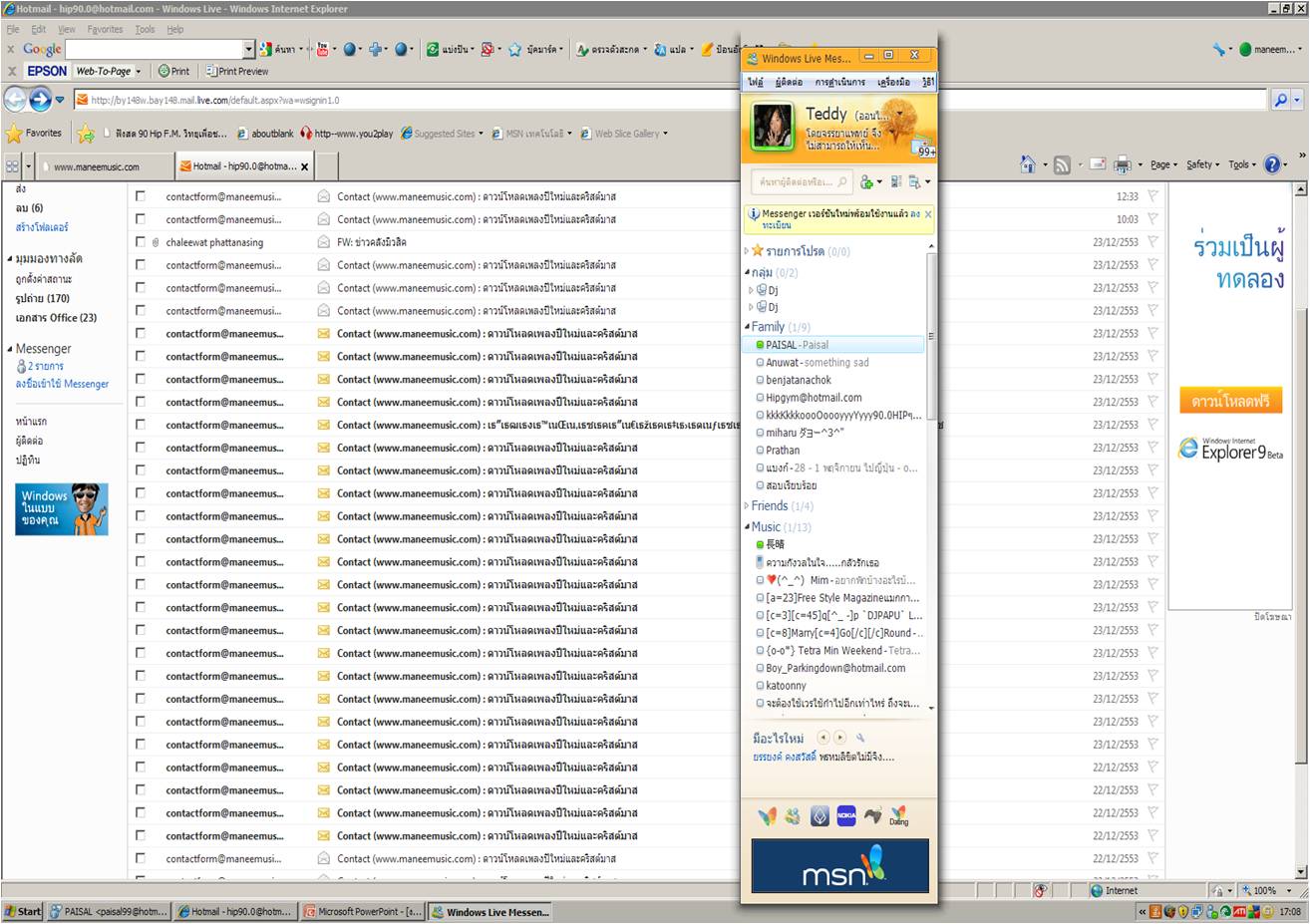Click the IE search magnifier button
Image resolution: width=1310 pixels, height=924 pixels.
point(1281,100)
